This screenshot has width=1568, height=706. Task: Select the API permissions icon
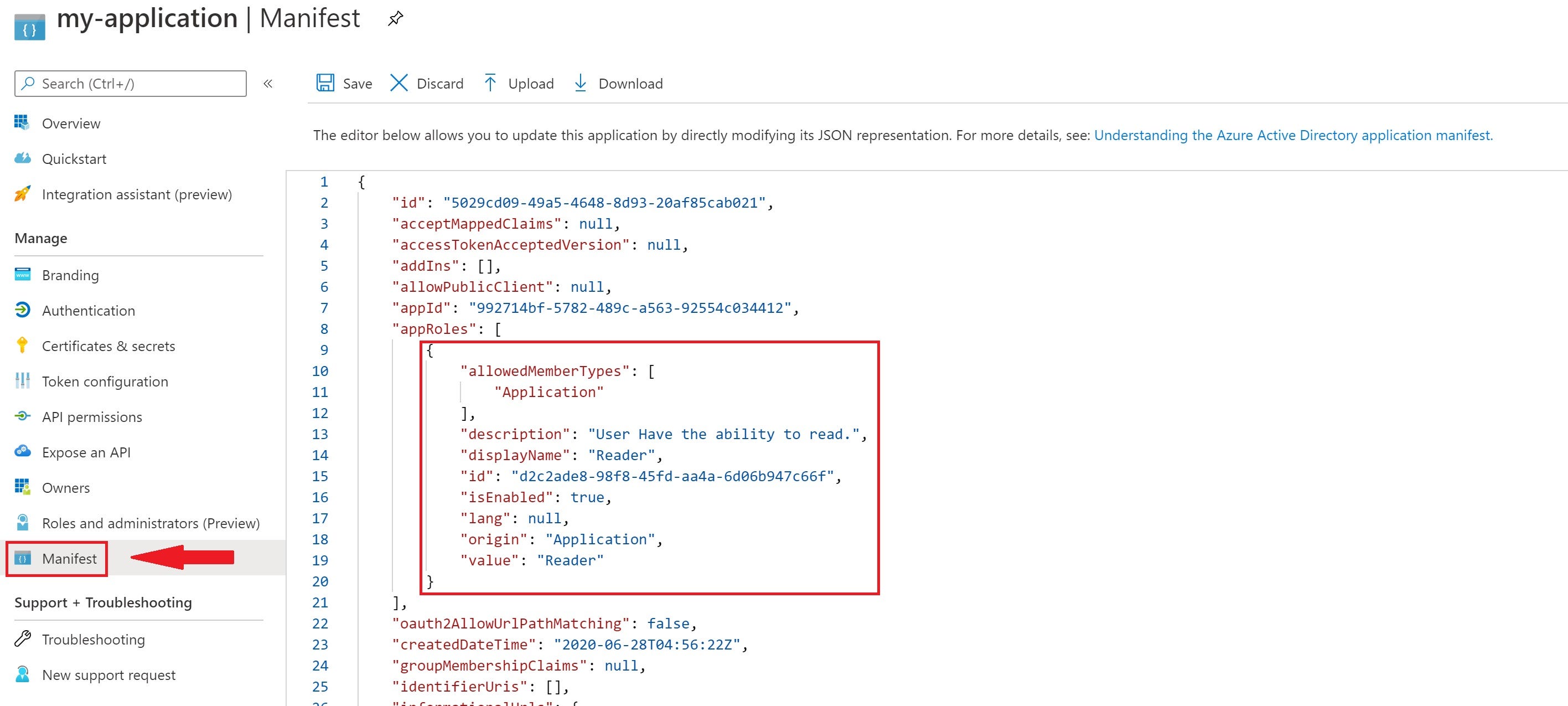click(x=22, y=416)
